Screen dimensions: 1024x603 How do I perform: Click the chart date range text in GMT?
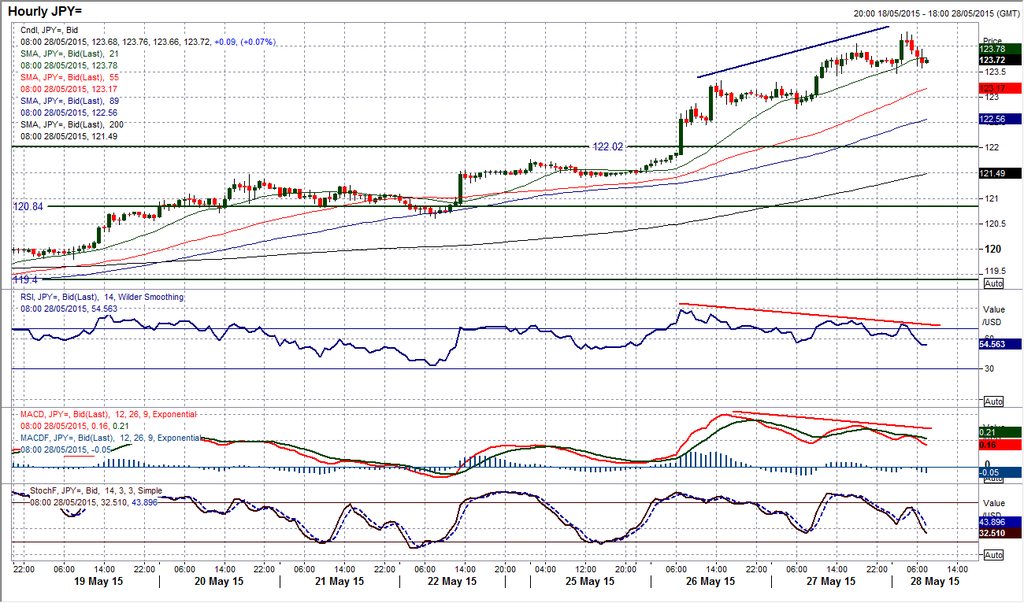(936, 13)
